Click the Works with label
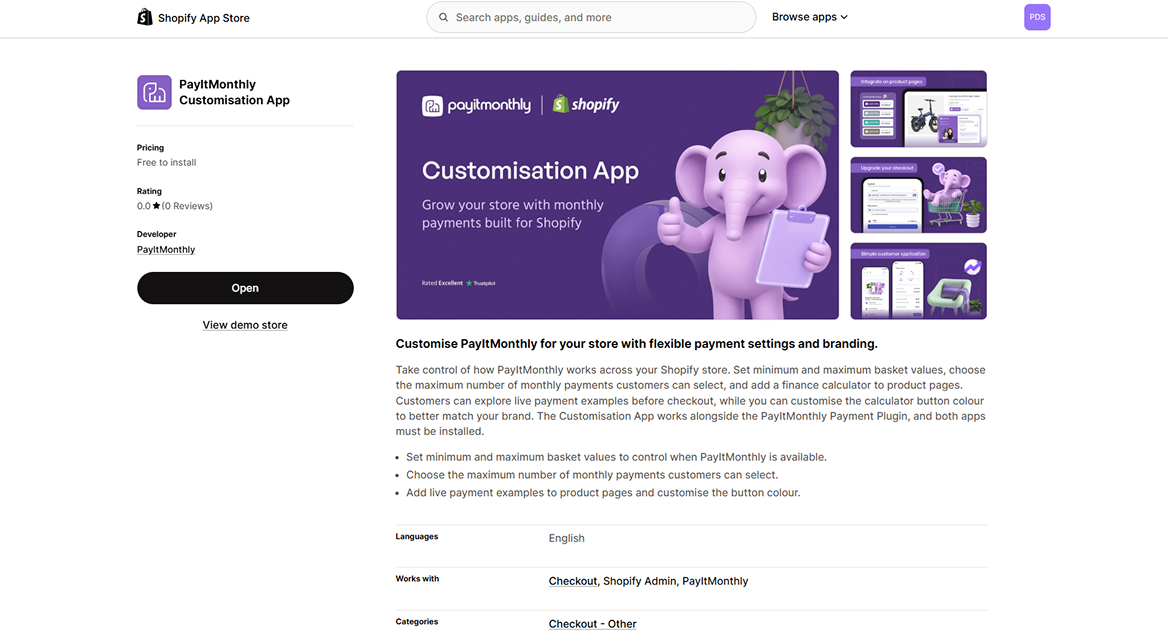This screenshot has width=1169, height=641. point(418,578)
